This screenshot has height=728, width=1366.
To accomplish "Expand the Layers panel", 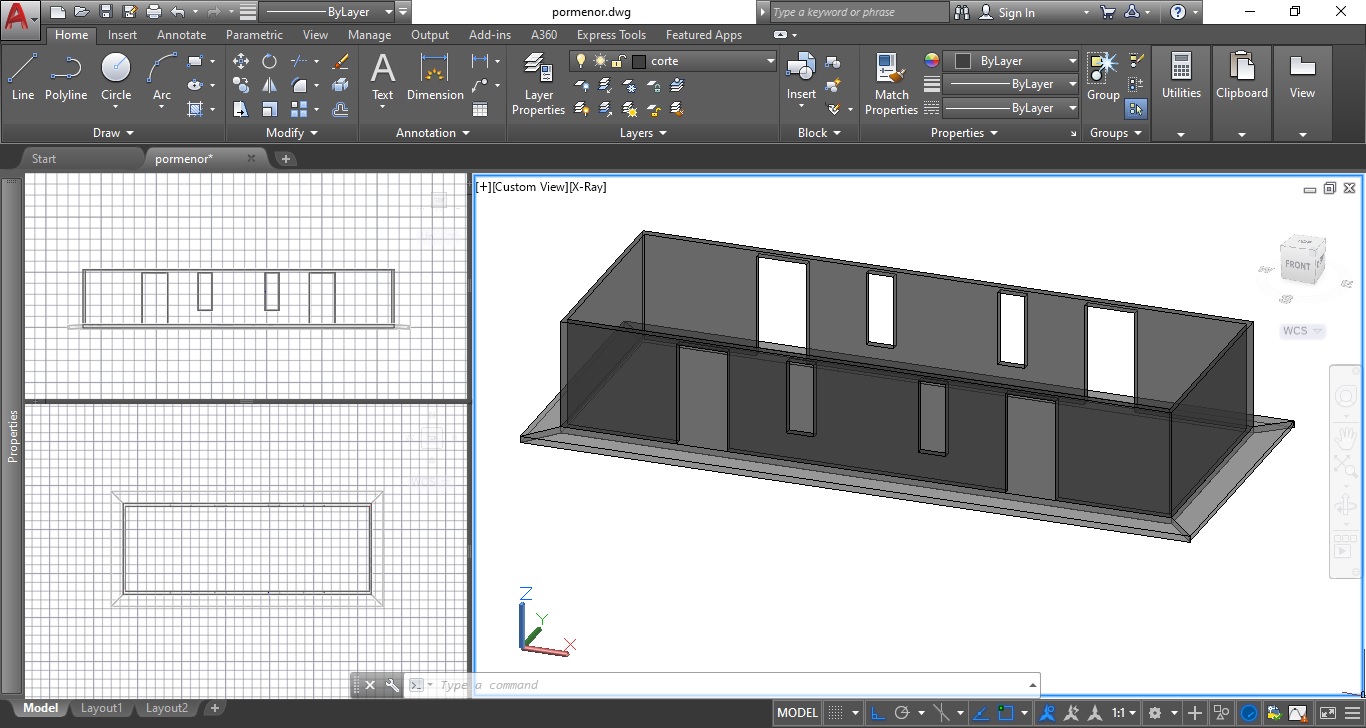I will pos(643,132).
